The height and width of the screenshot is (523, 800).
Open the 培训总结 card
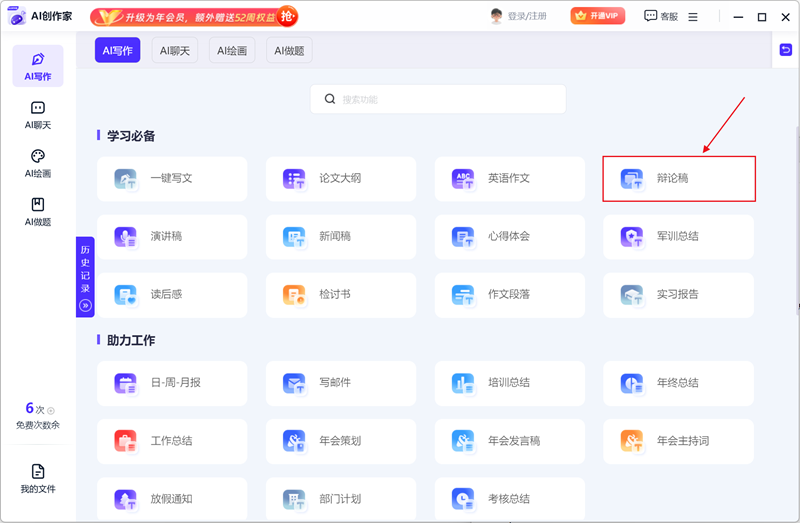pyautogui.click(x=510, y=383)
